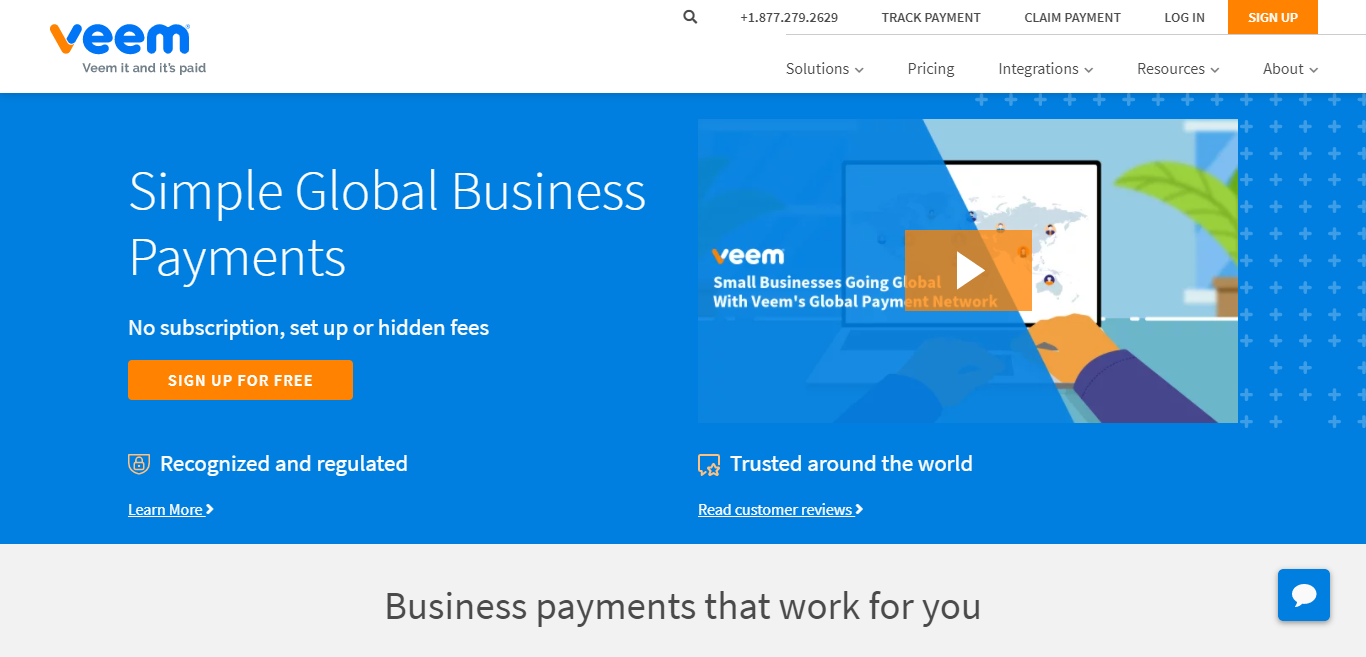Open the Pricing page
Image resolution: width=1366 pixels, height=657 pixels.
click(x=931, y=69)
